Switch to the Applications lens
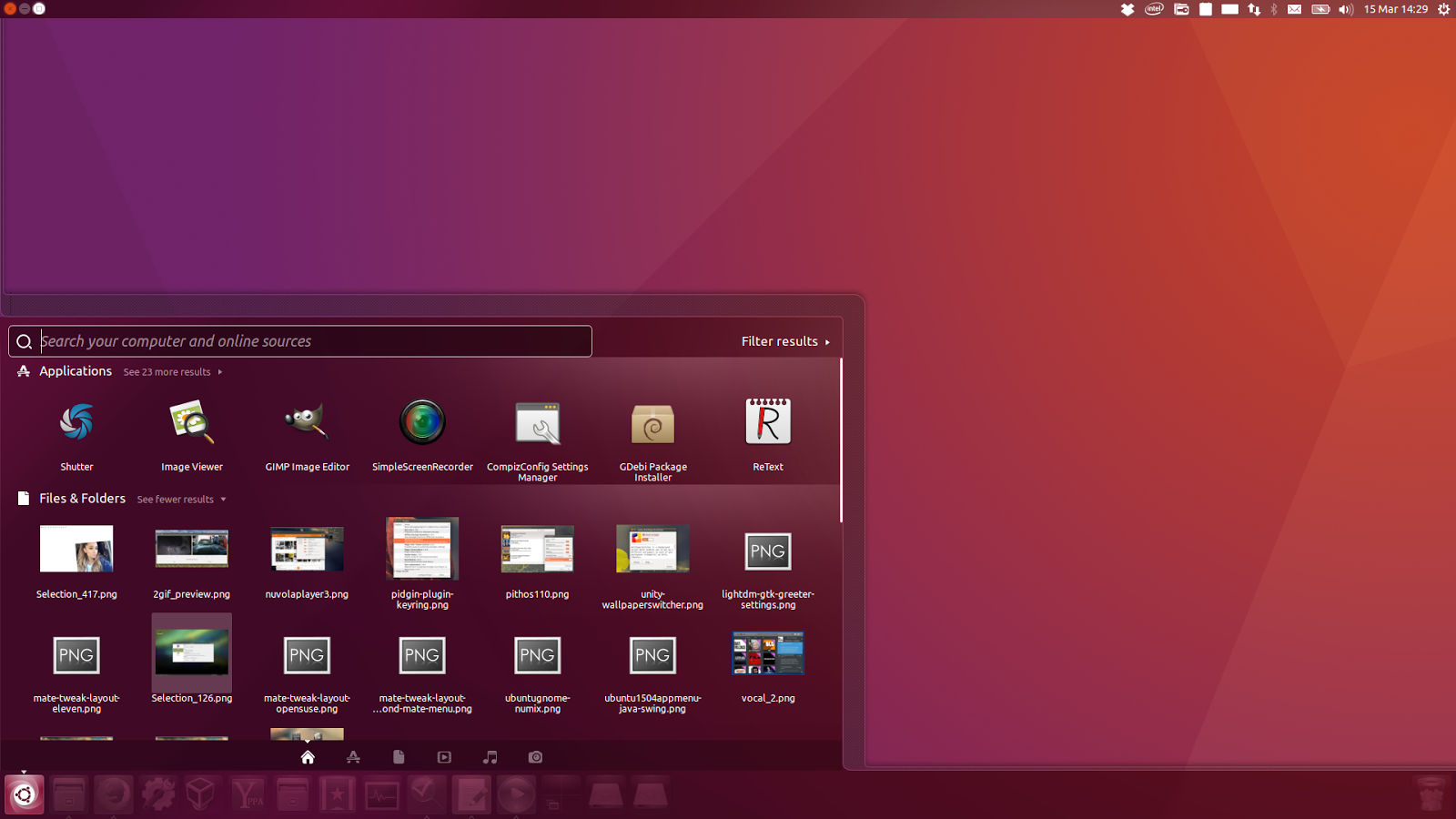Screen dimensions: 1456x819 [x=353, y=756]
